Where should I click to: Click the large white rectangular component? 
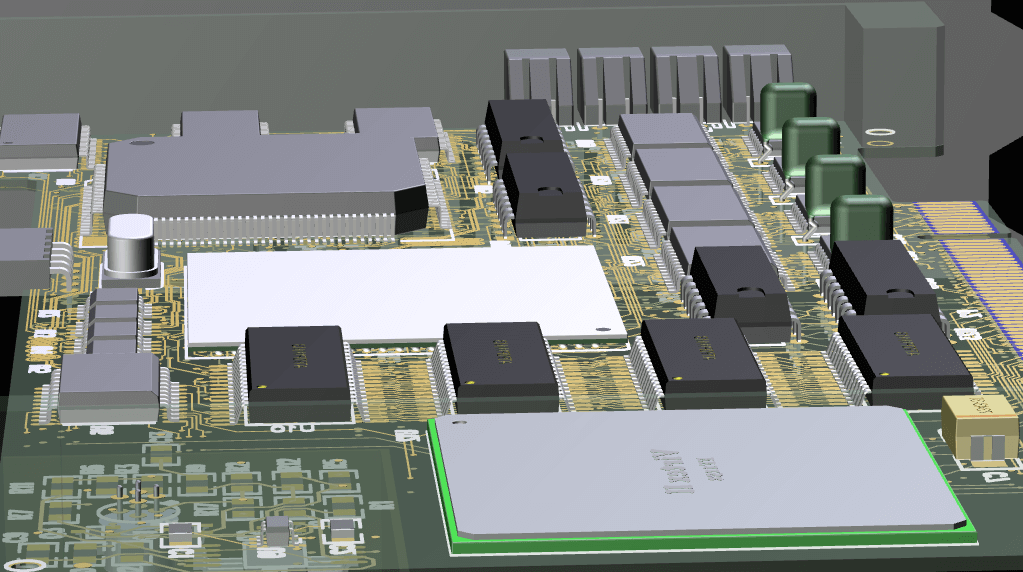pos(400,293)
